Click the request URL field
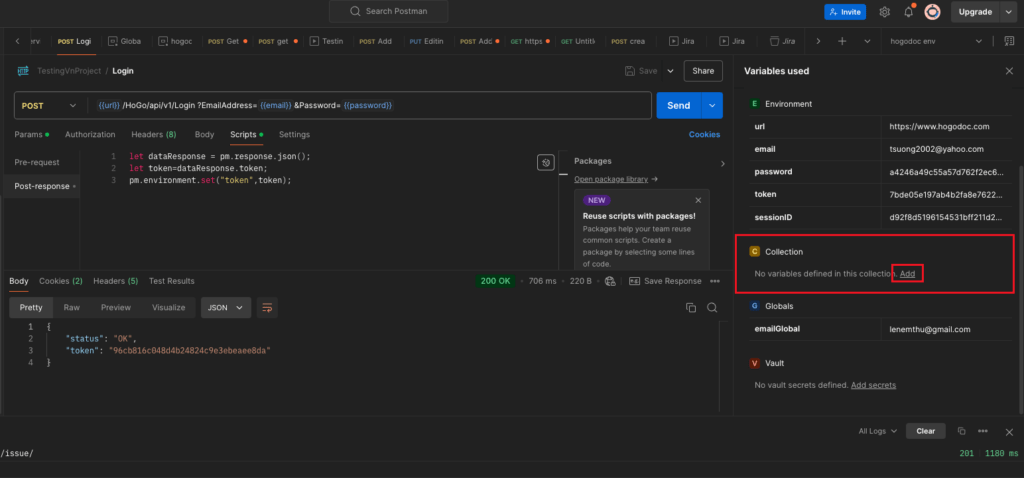 pos(369,105)
